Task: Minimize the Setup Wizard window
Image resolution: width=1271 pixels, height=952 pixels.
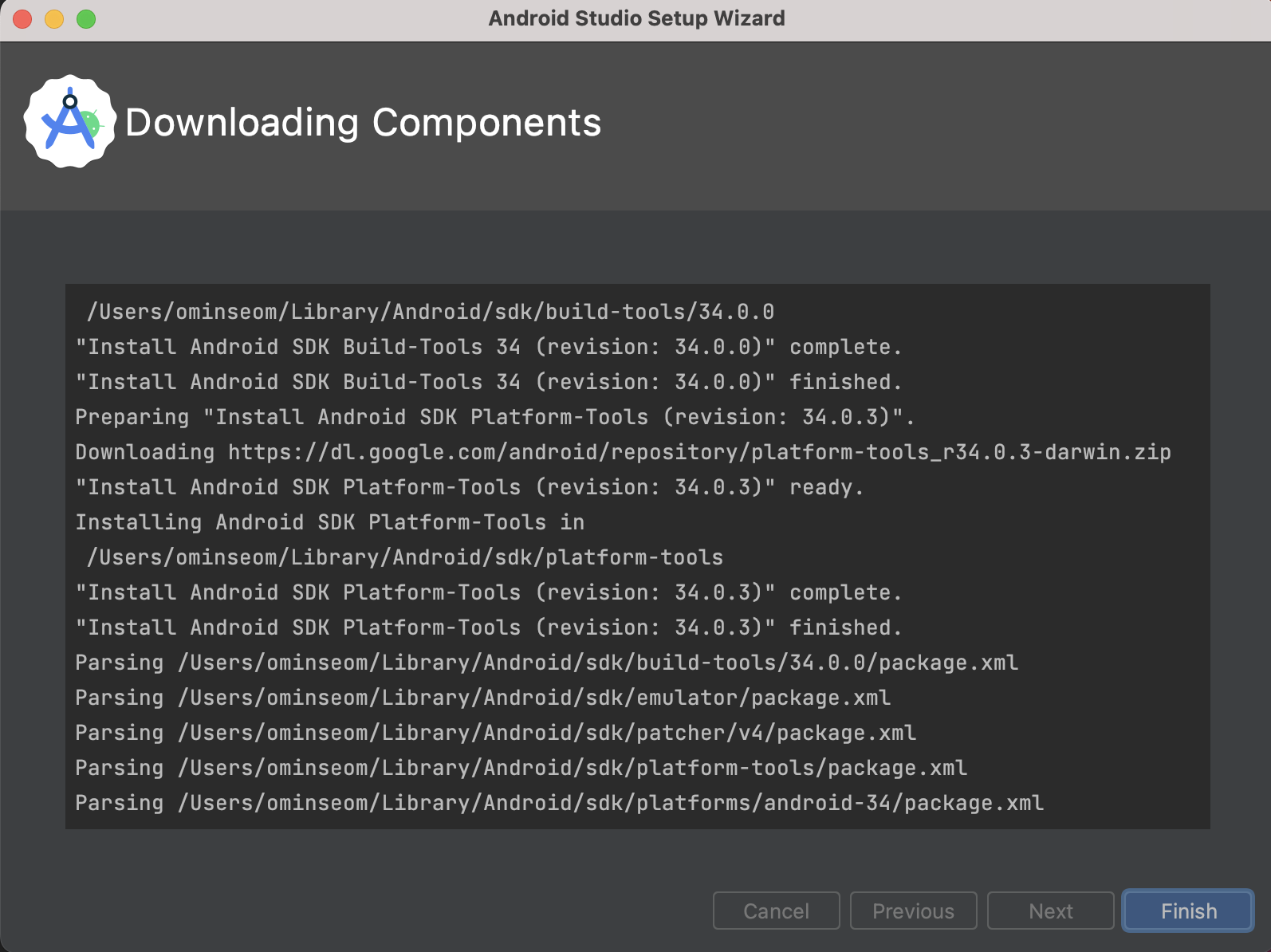Action: point(54,18)
